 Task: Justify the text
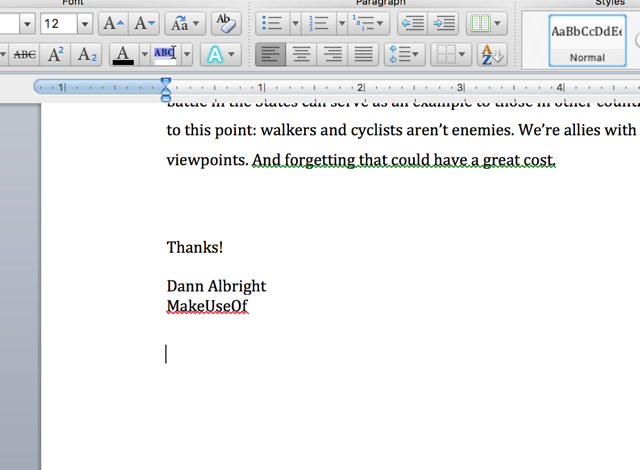[x=363, y=54]
